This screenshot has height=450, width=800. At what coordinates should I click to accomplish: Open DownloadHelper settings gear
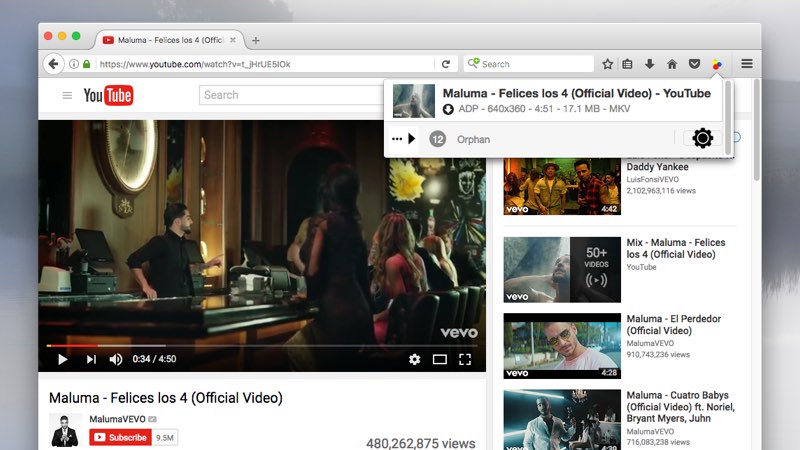point(703,138)
